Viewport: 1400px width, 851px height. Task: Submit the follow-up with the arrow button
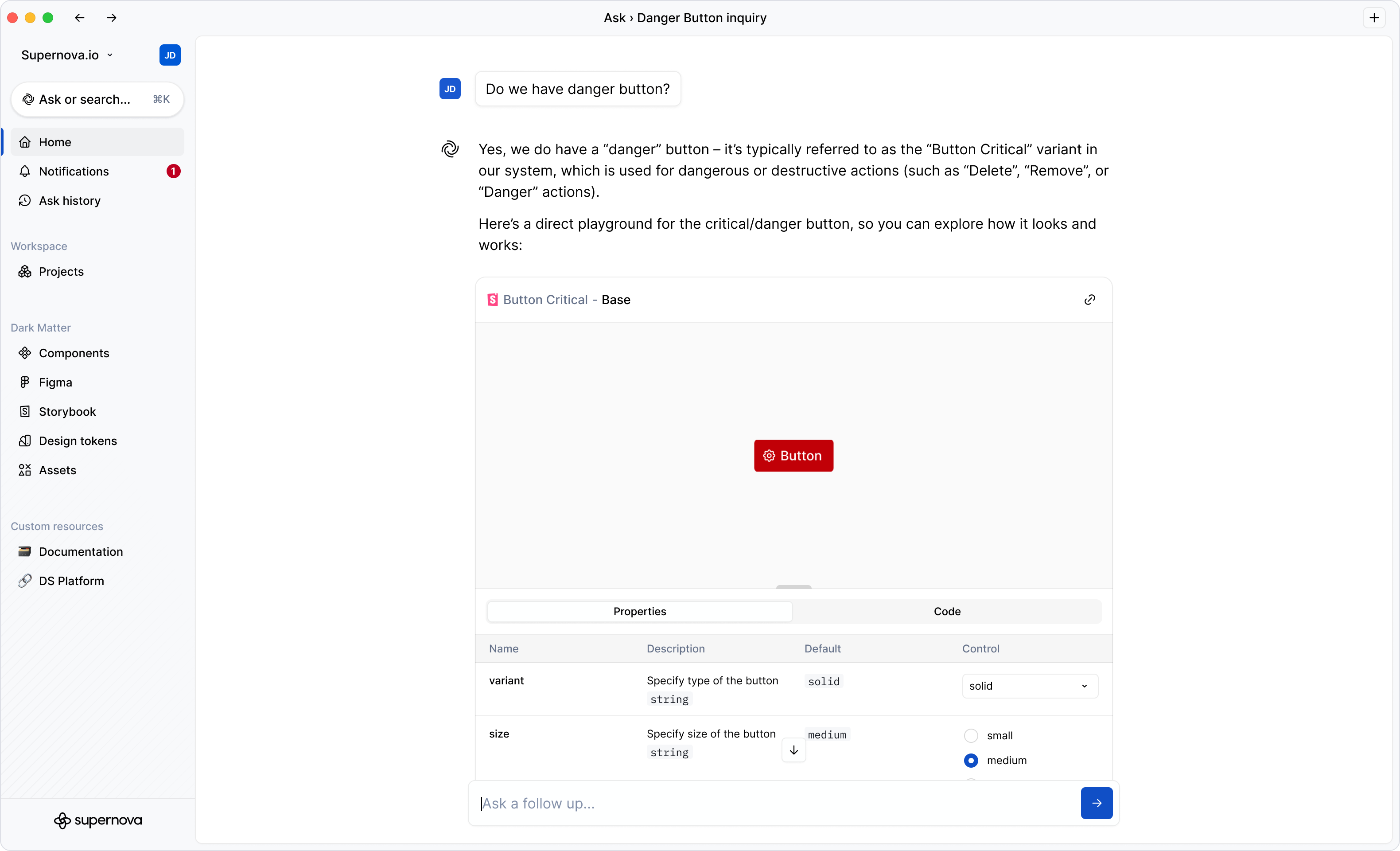tap(1097, 803)
